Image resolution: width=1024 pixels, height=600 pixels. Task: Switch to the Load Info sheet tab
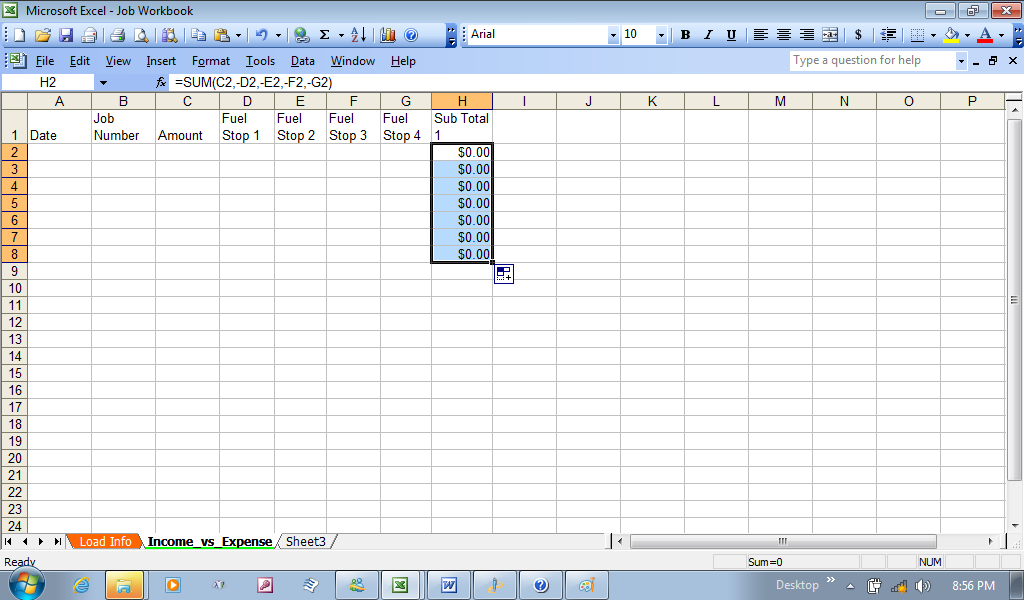(105, 542)
